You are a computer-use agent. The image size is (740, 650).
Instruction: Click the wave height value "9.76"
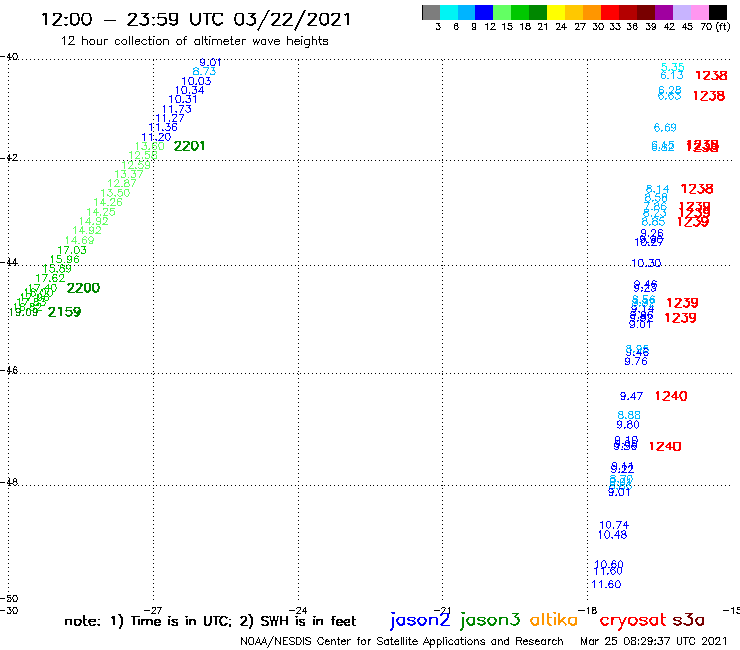tap(636, 361)
